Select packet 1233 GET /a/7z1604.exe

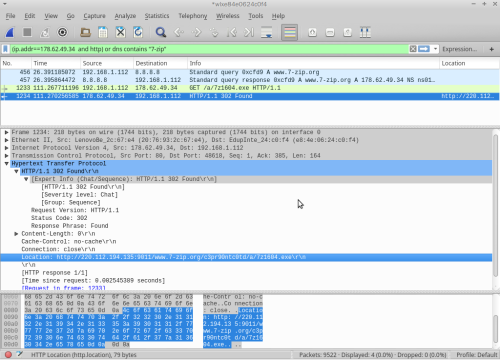[250, 88]
